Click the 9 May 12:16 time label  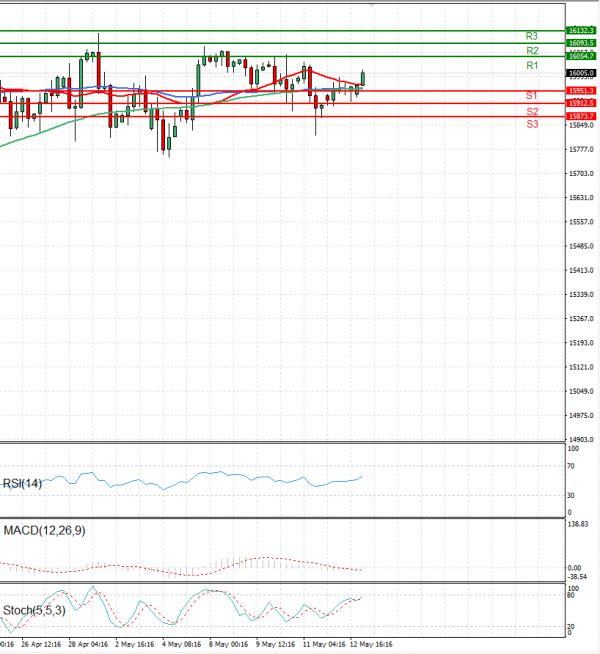coord(276,644)
